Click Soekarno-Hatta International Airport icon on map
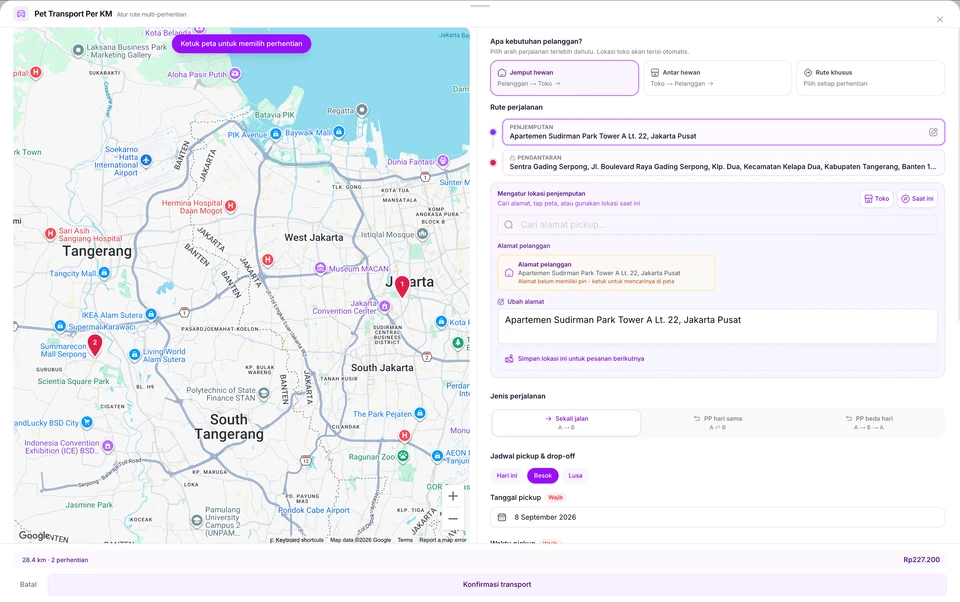The width and height of the screenshot is (960, 602). (146, 160)
